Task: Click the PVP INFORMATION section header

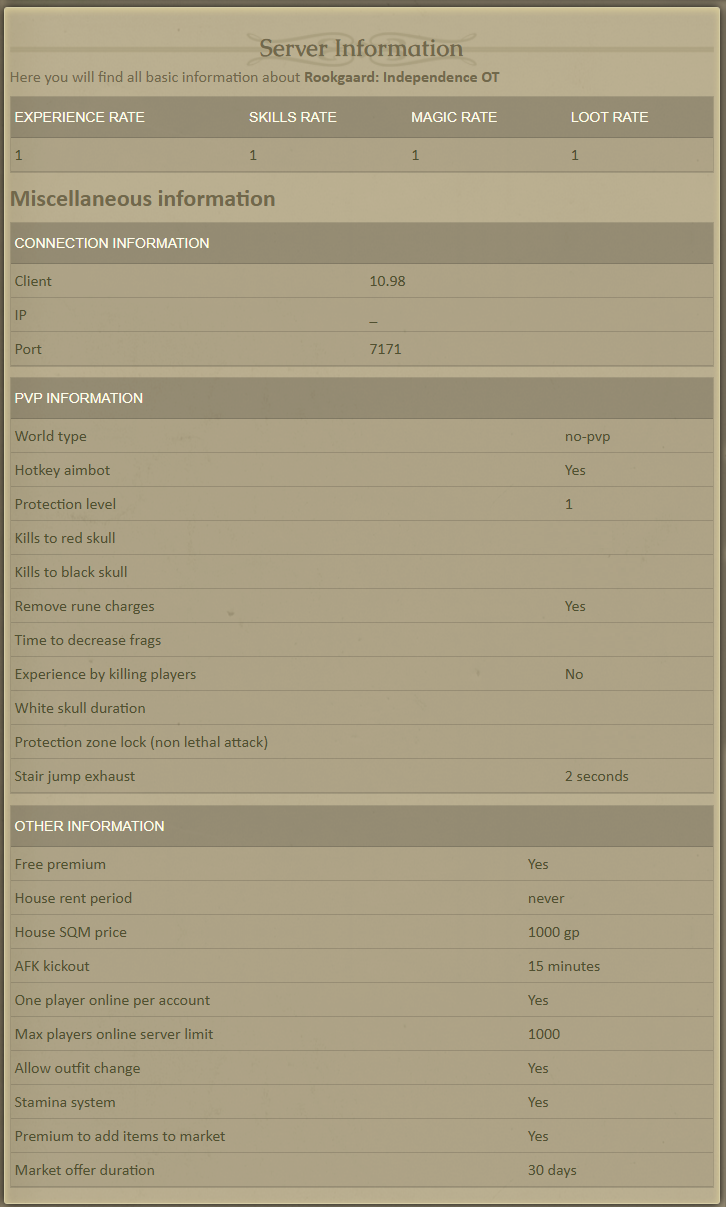Action: coord(79,398)
